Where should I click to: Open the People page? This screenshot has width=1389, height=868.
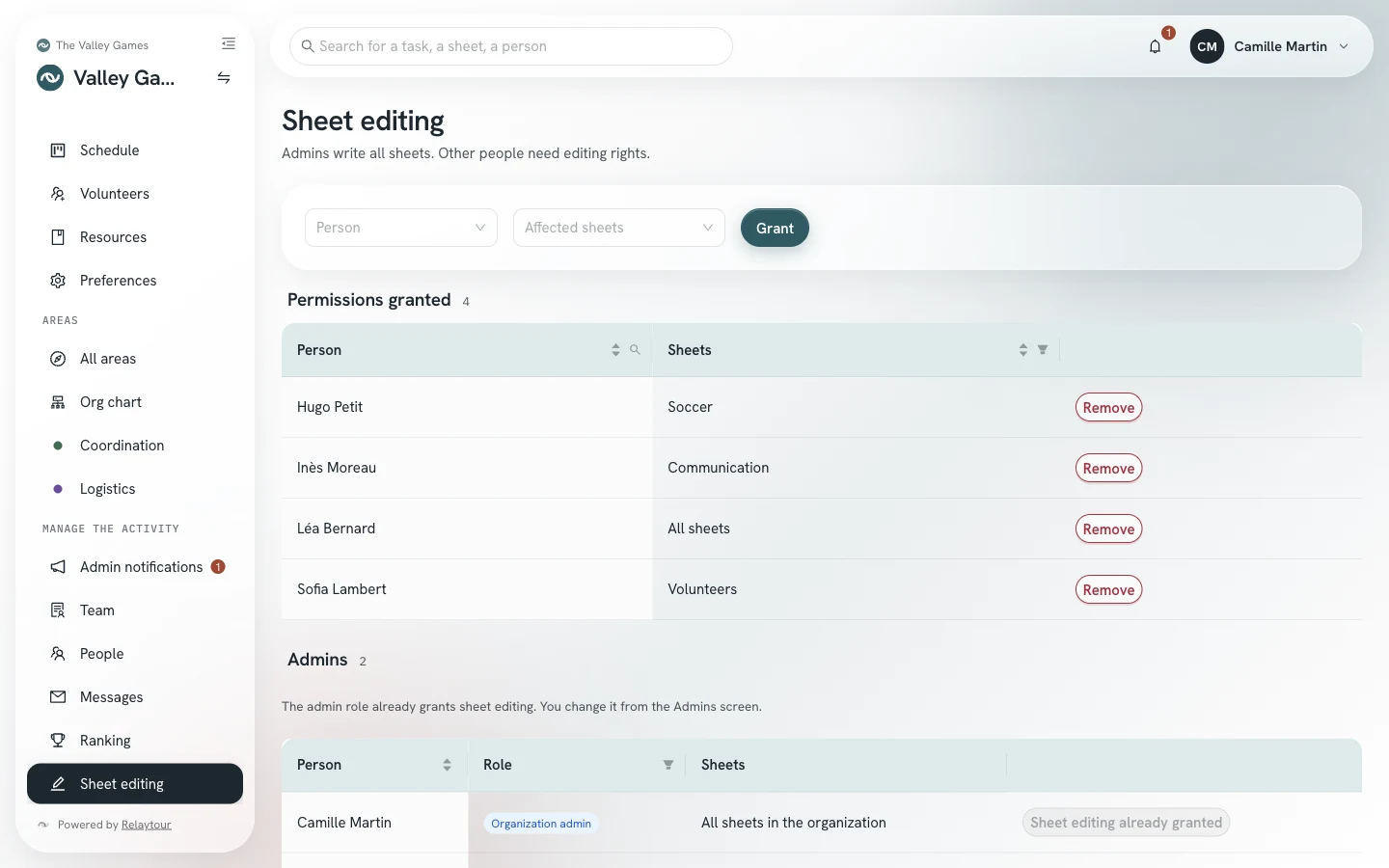coord(135,654)
